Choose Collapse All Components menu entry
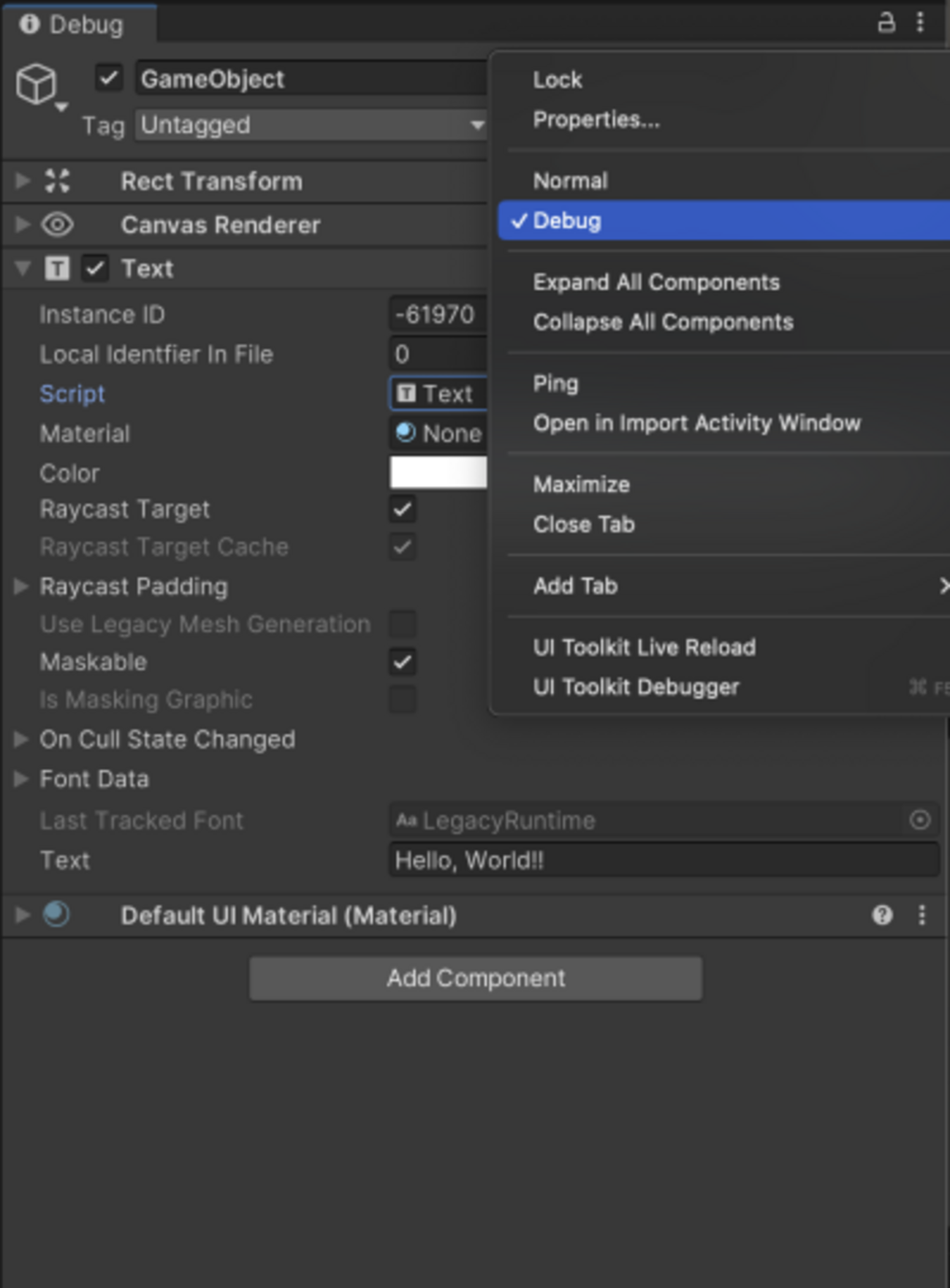 (663, 322)
